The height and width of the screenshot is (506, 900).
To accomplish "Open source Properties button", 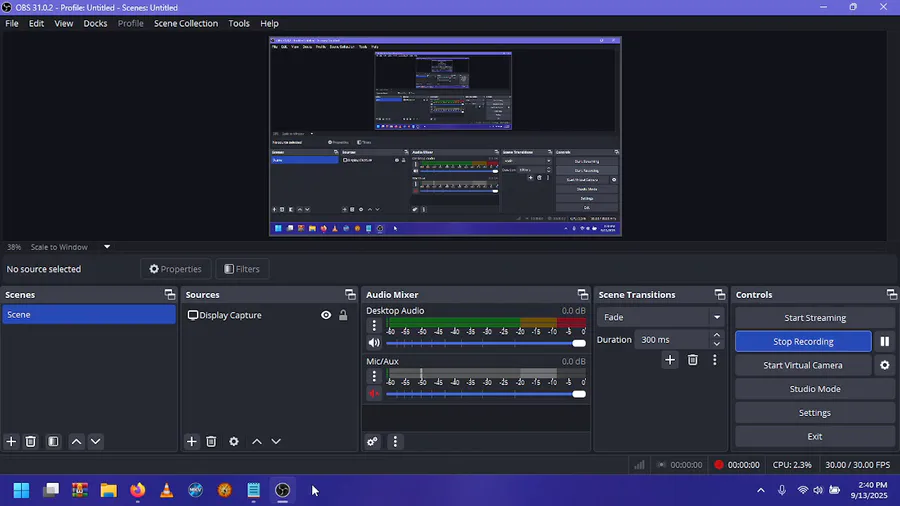I will pyautogui.click(x=176, y=269).
